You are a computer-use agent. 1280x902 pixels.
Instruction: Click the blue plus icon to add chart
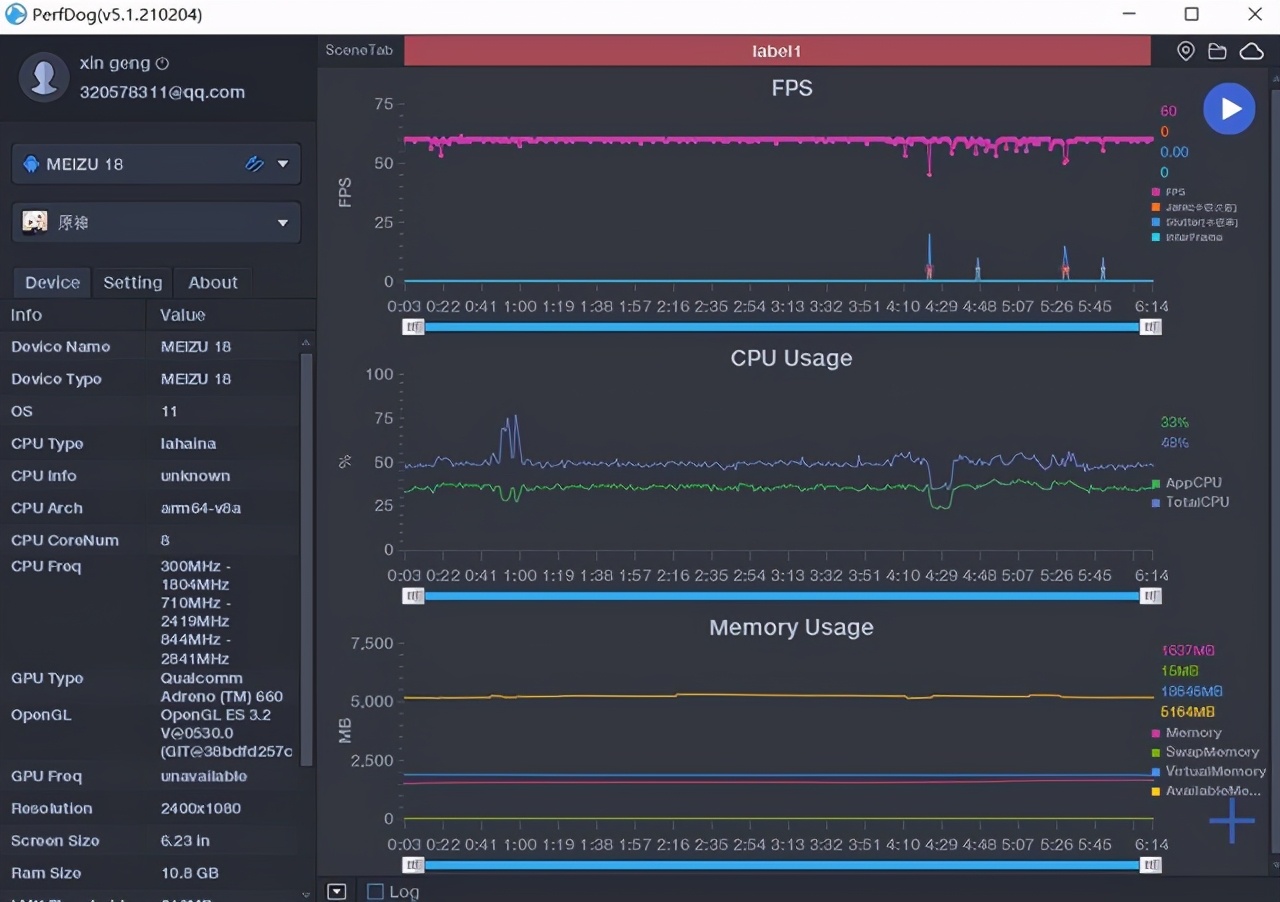pyautogui.click(x=1231, y=821)
